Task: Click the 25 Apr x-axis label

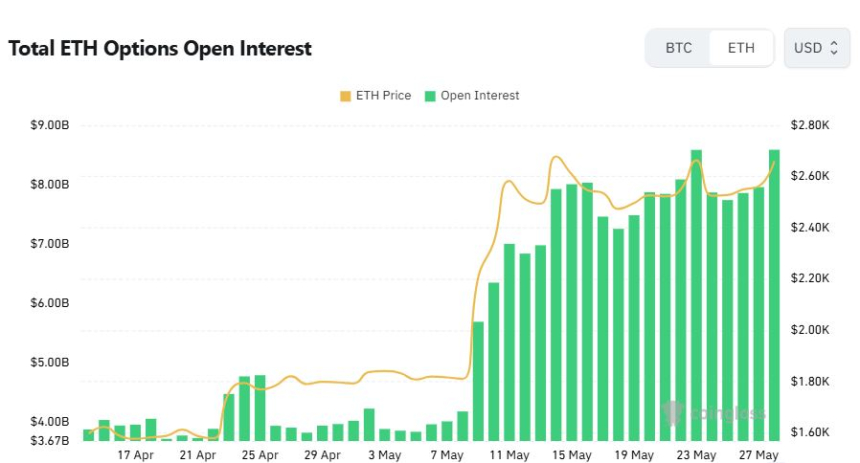Action: point(260,455)
